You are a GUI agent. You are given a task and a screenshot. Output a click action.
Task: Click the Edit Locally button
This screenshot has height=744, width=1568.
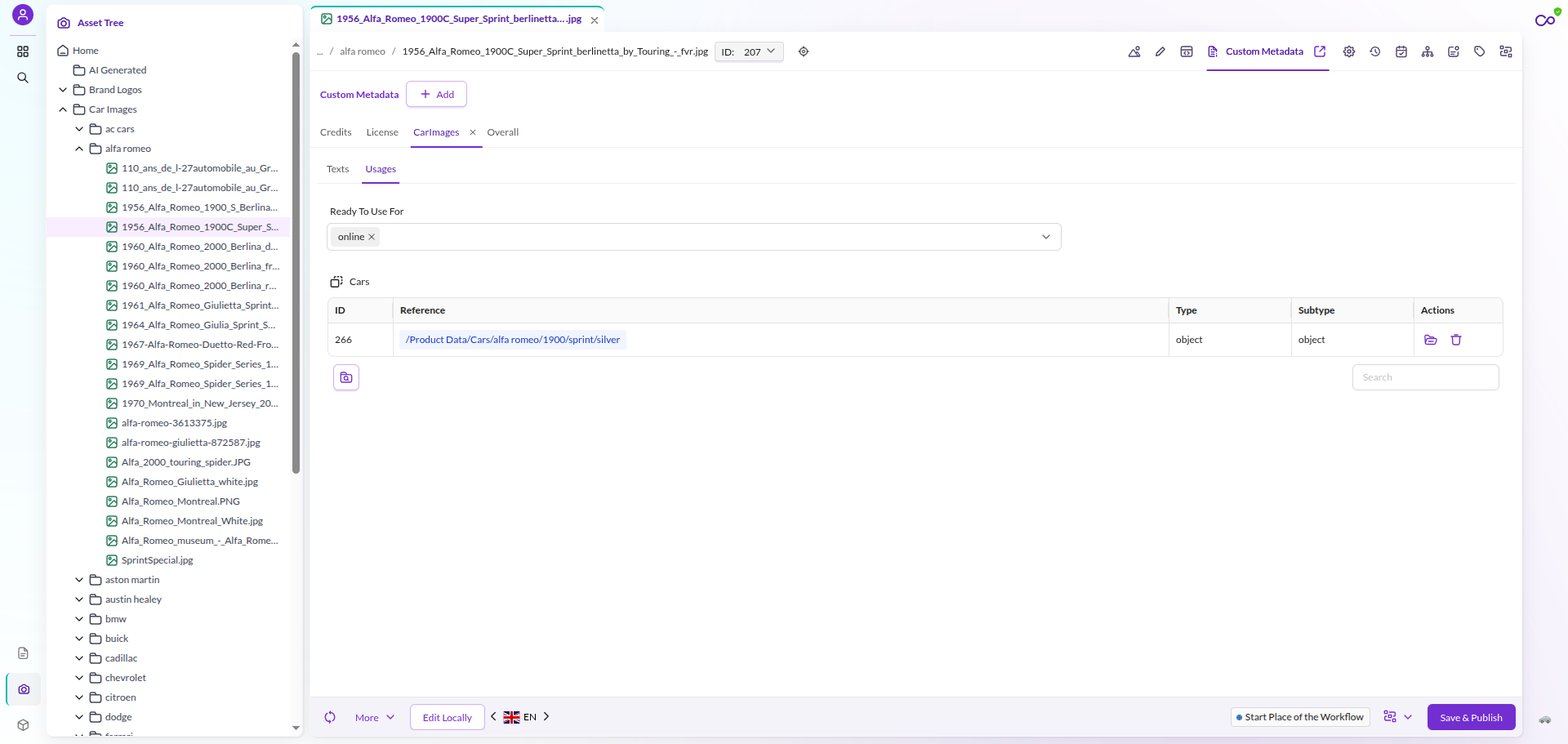click(448, 717)
